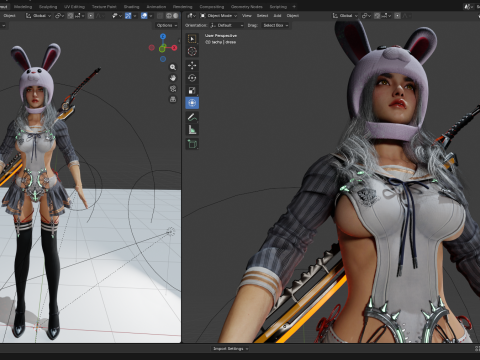Open snapping options arrow in left viewport

pos(80,16)
